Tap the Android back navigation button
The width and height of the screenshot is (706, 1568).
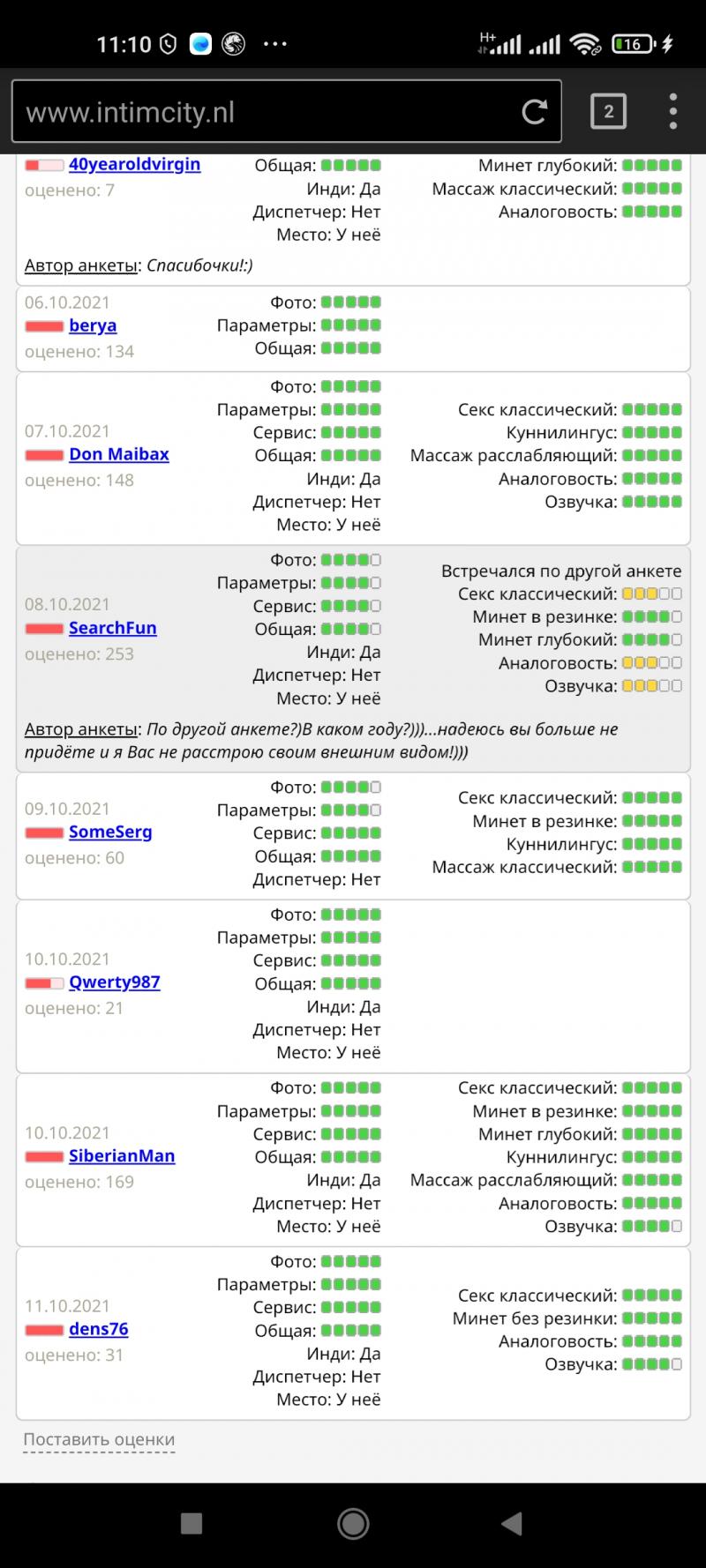[512, 1523]
